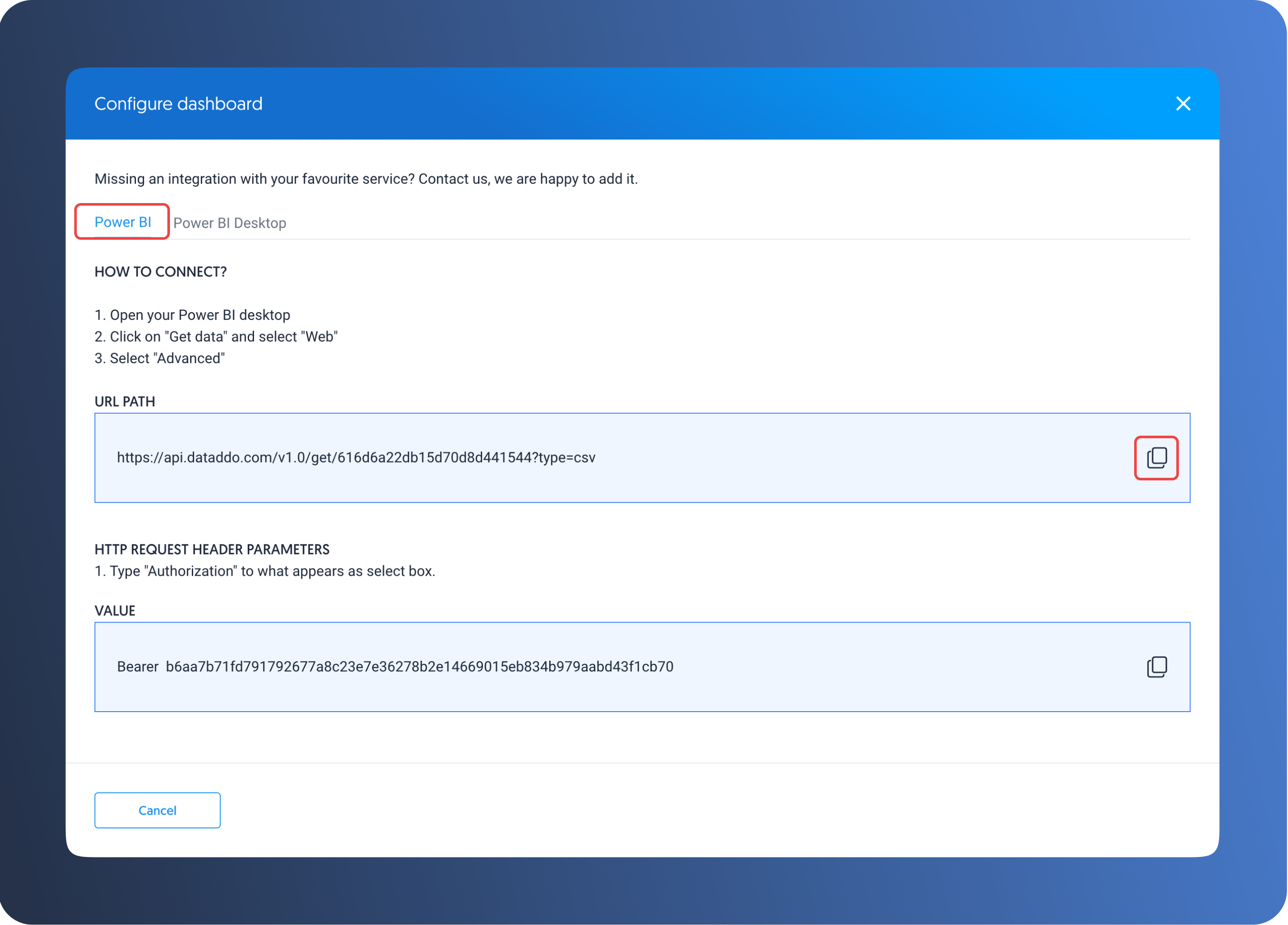Select the URL PATH field containing the dataddo link
Viewport: 1288px width, 925px height.
point(625,458)
